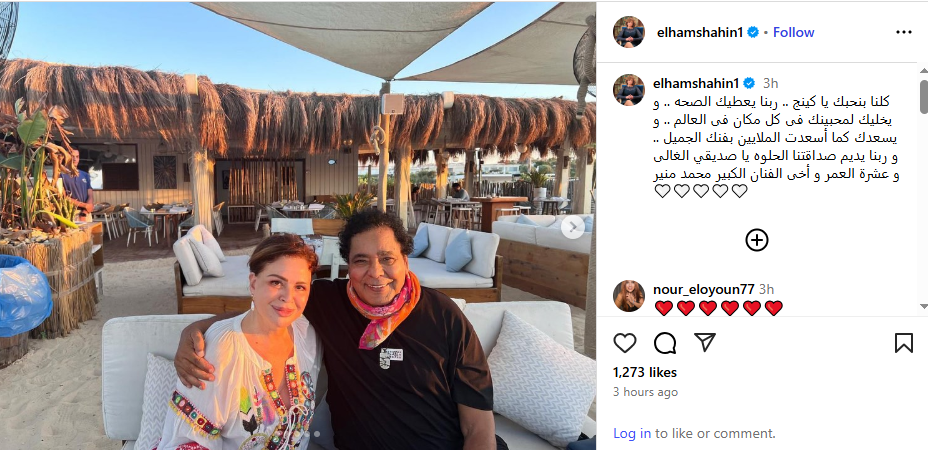Open elhamshahin1 header profile picture
Viewport: 928px width, 450px height.
pos(629,32)
